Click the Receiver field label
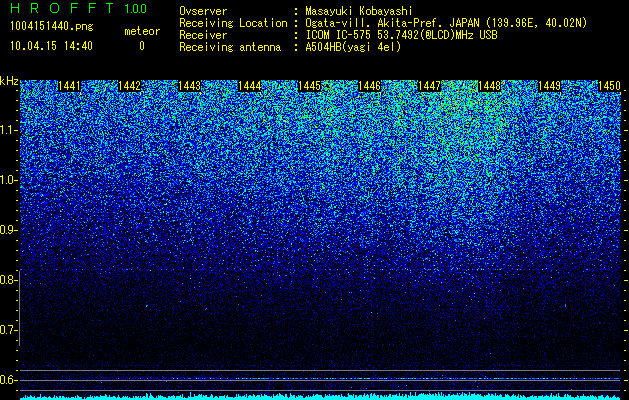This screenshot has width=629, height=400. [203, 35]
